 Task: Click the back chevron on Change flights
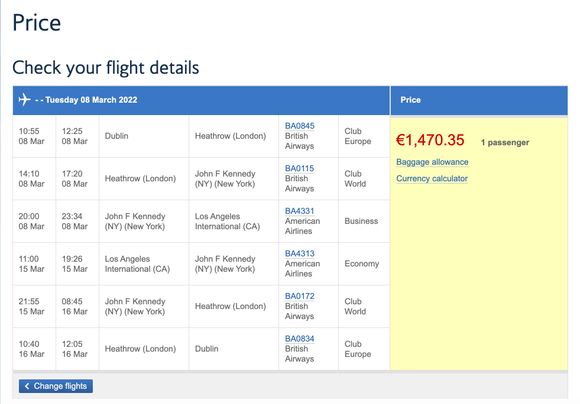27,386
